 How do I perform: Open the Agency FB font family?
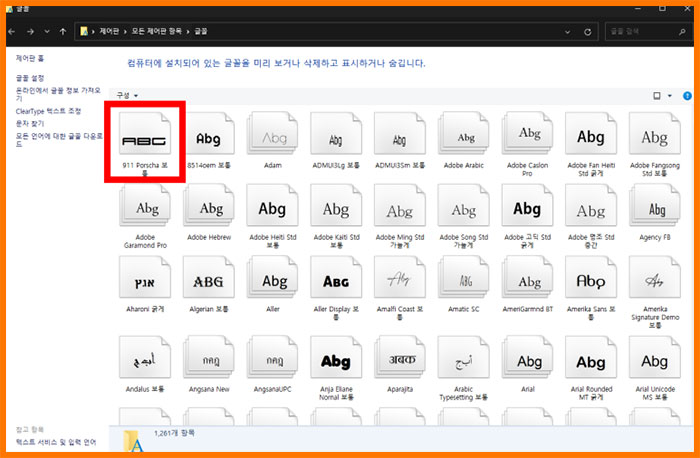[x=655, y=206]
